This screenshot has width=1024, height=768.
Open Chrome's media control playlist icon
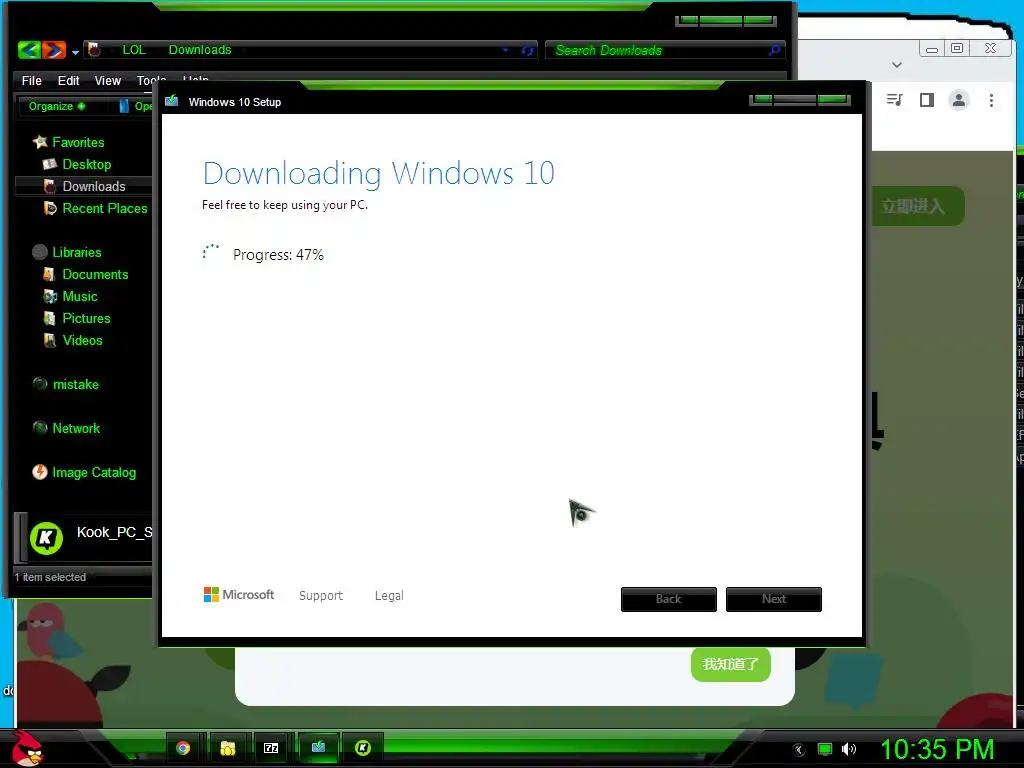[x=894, y=100]
